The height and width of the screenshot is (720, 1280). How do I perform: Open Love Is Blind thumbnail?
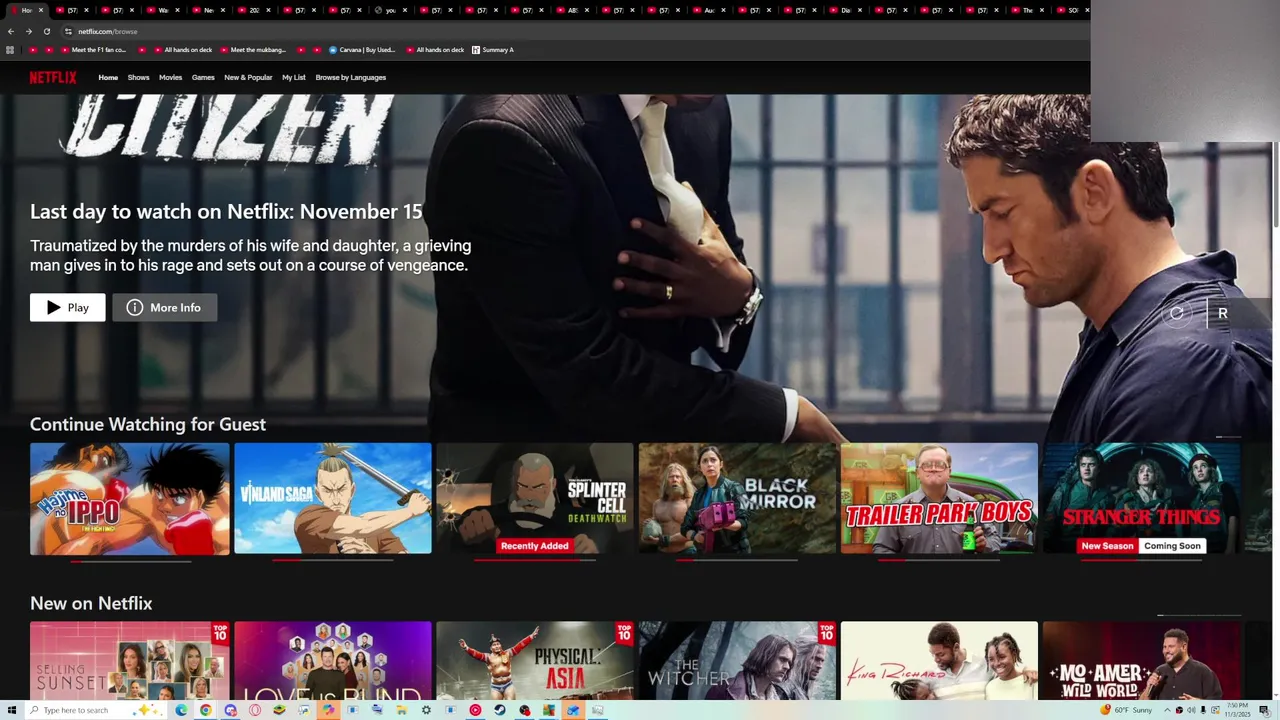point(333,661)
